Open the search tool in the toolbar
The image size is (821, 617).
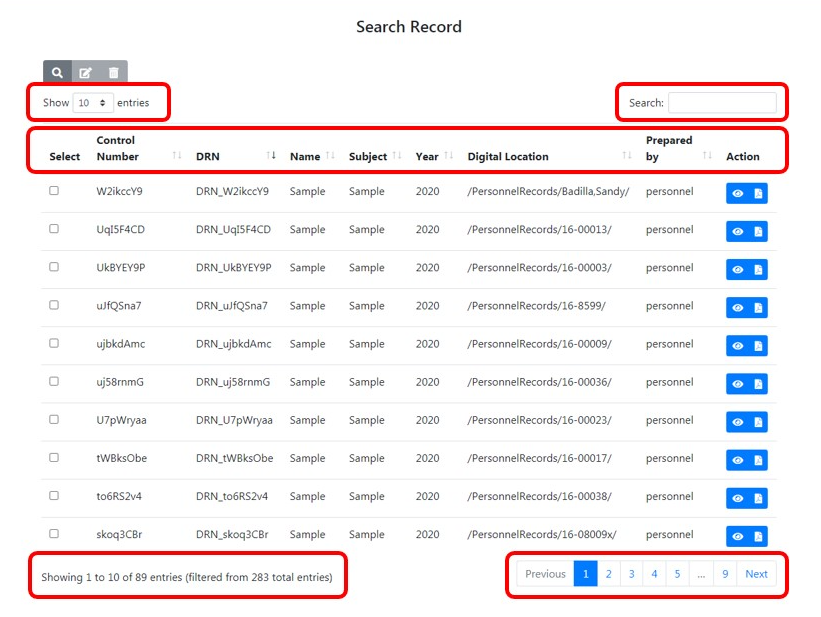[x=58, y=72]
